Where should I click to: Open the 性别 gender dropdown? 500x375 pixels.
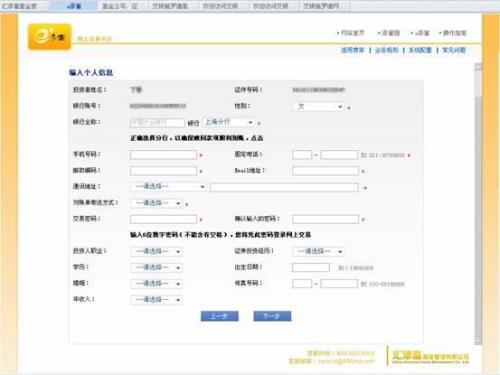pyautogui.click(x=318, y=107)
